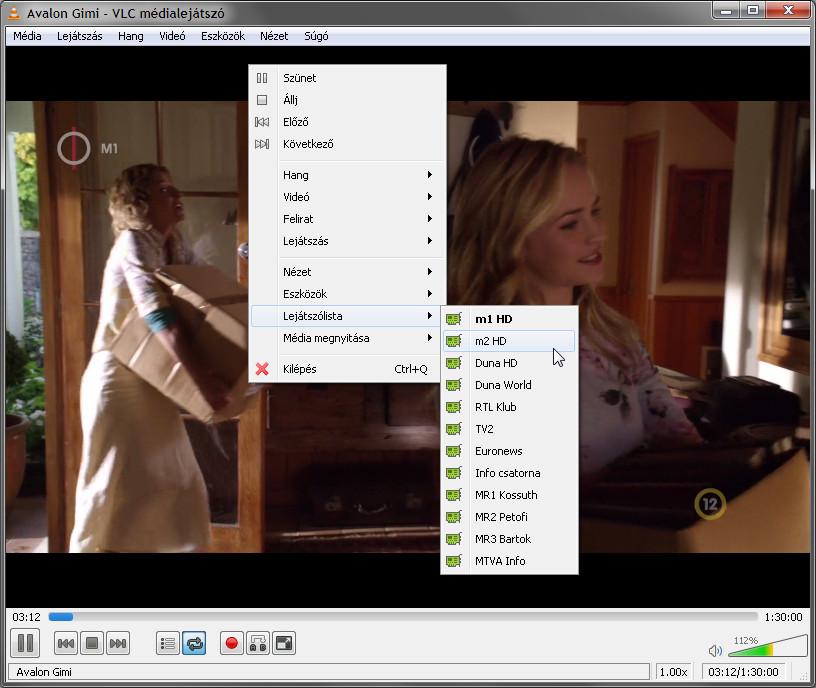Open the Eszközök menu in the menu bar

223,36
